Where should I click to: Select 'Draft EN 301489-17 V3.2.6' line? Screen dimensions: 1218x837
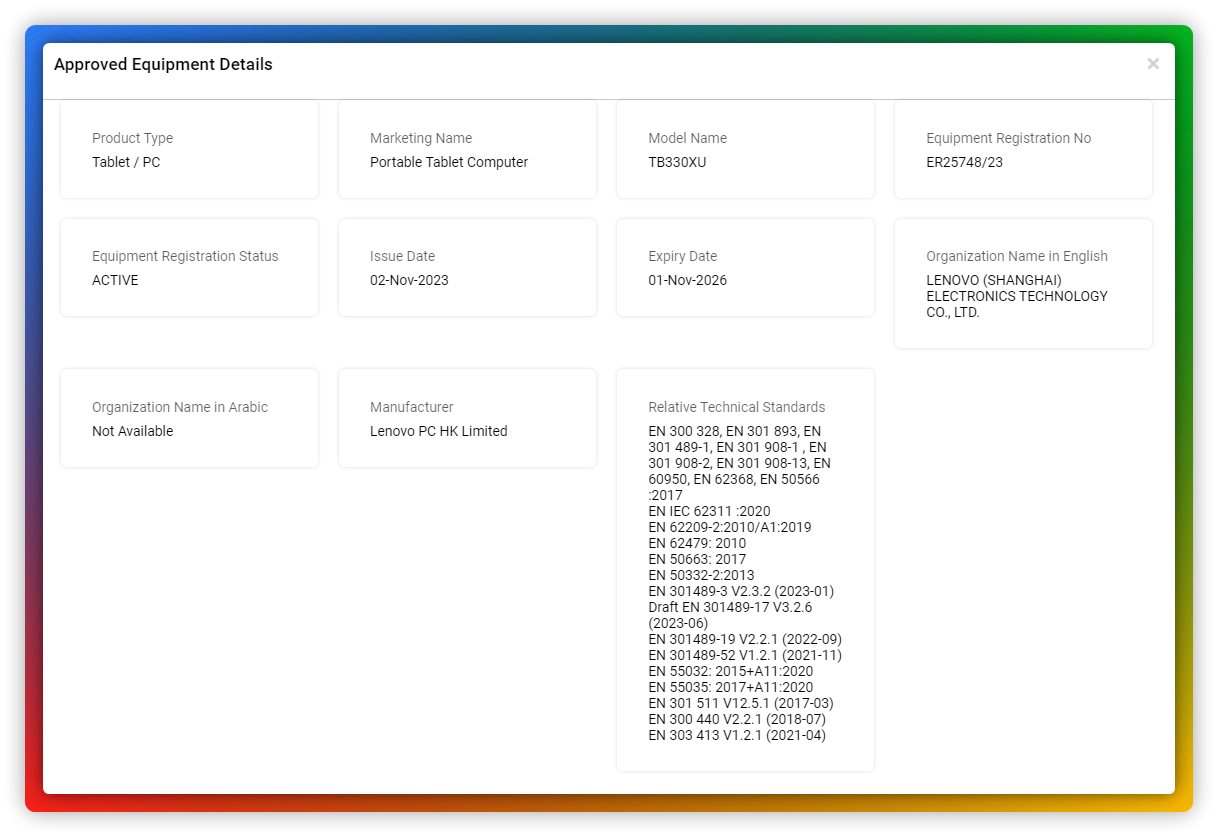click(x=730, y=607)
